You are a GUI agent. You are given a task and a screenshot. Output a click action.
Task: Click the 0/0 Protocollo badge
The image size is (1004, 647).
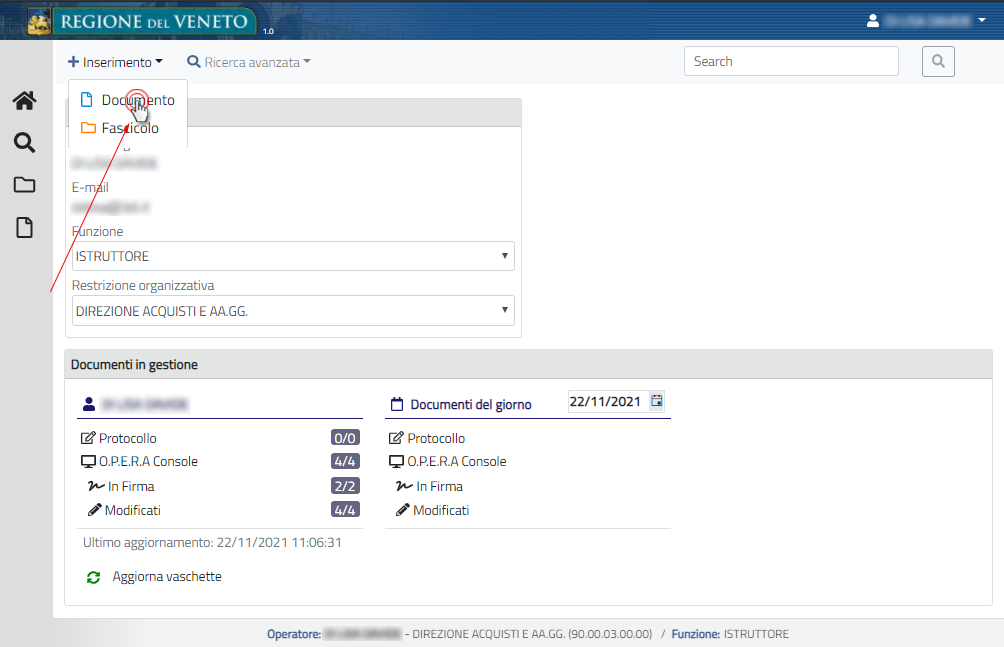(x=345, y=438)
